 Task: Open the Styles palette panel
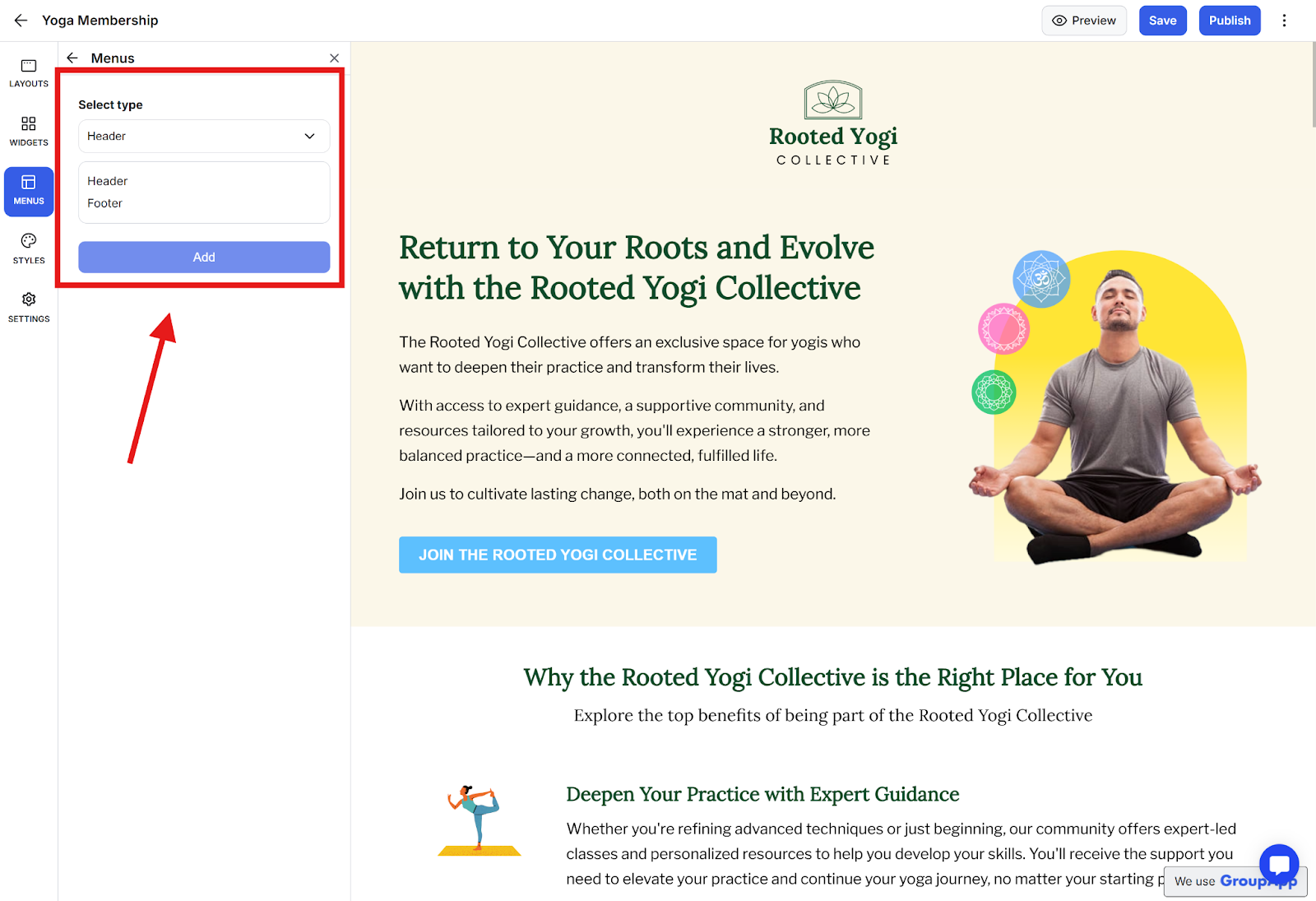point(29,249)
